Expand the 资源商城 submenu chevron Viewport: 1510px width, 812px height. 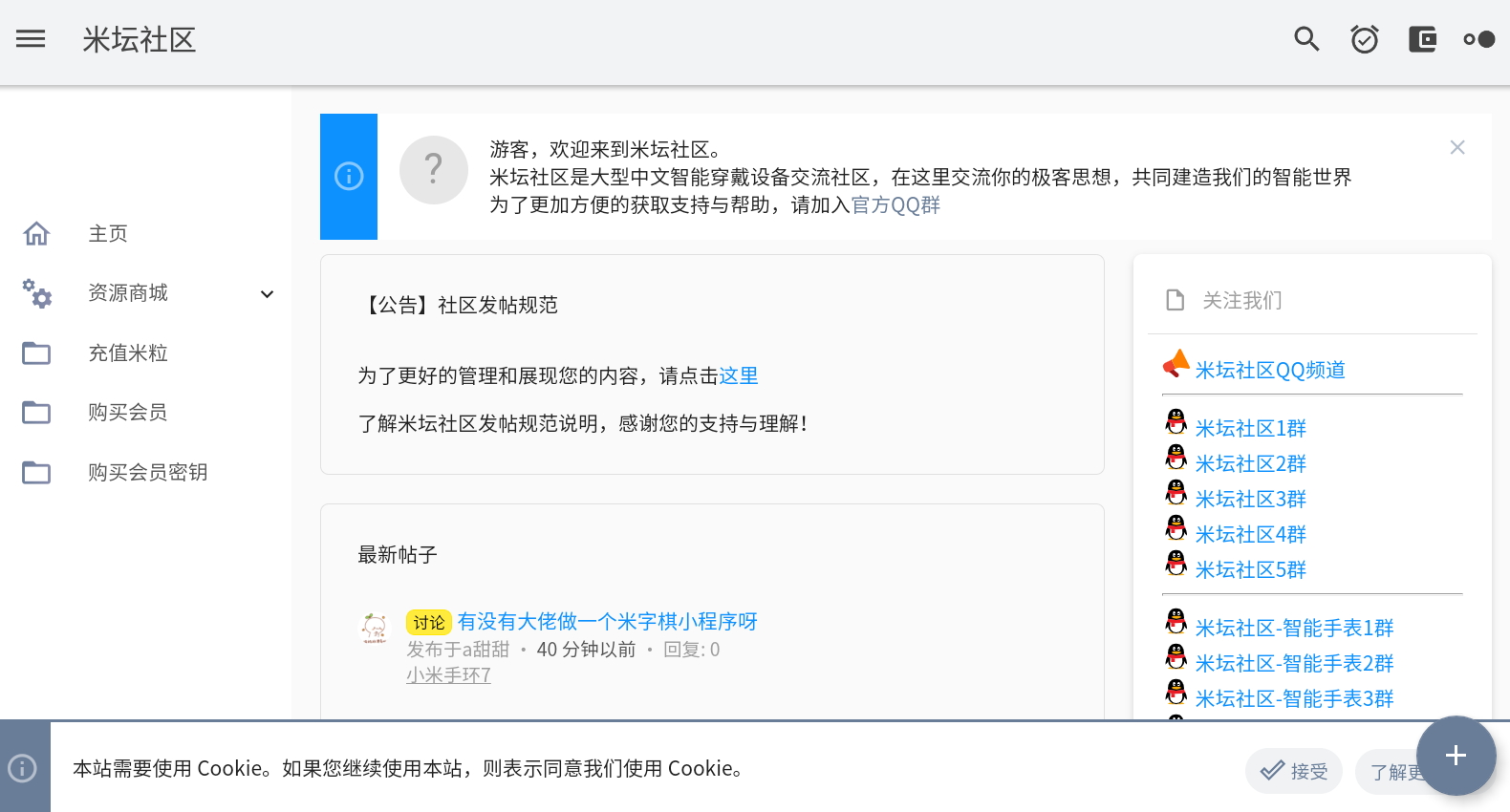tap(268, 294)
